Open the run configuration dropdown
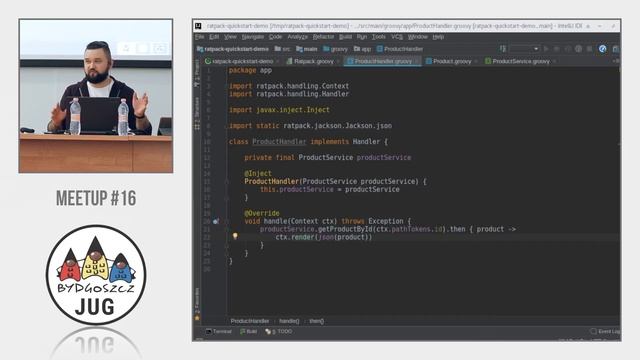 pos(524,49)
